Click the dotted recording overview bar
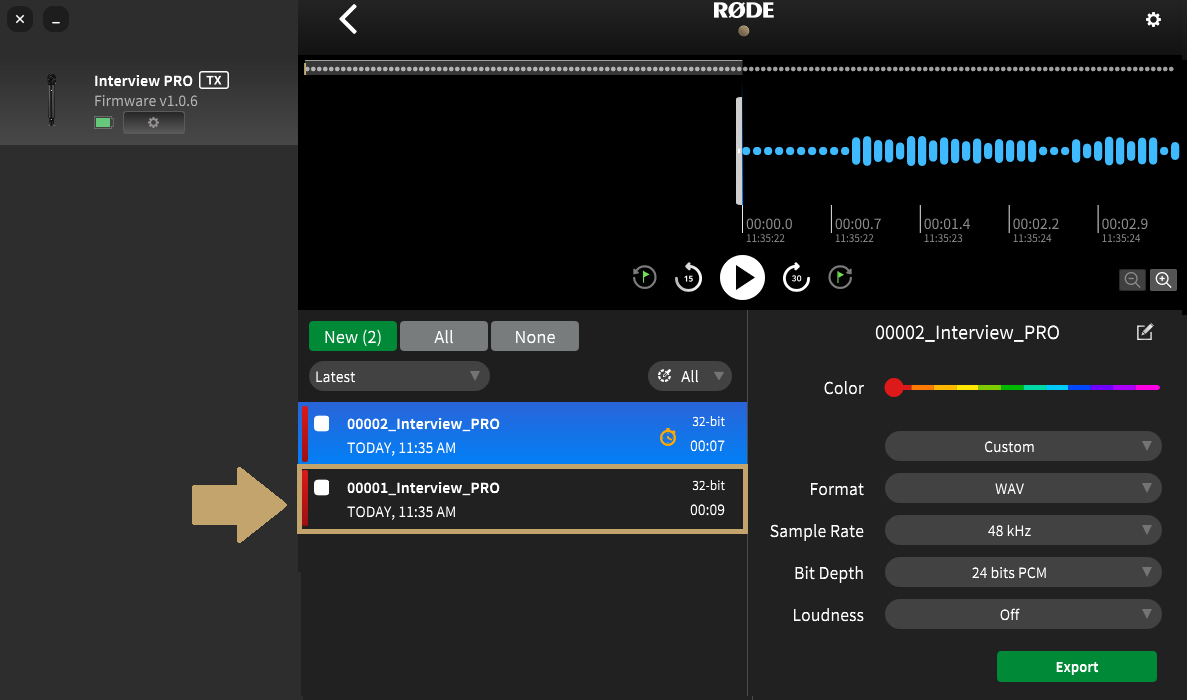Image resolution: width=1187 pixels, height=700 pixels. coord(739,69)
